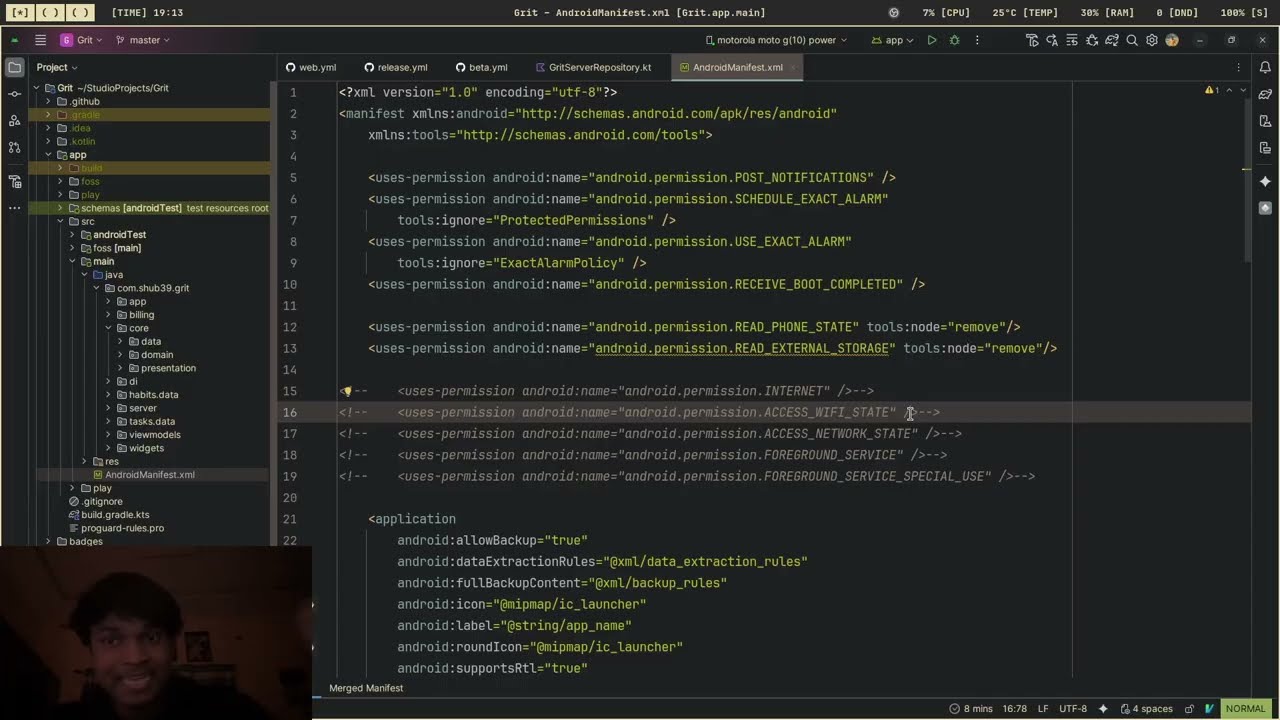The image size is (1280, 720).
Task: Open editor tabs options vertical dots
Action: tap(1238, 67)
